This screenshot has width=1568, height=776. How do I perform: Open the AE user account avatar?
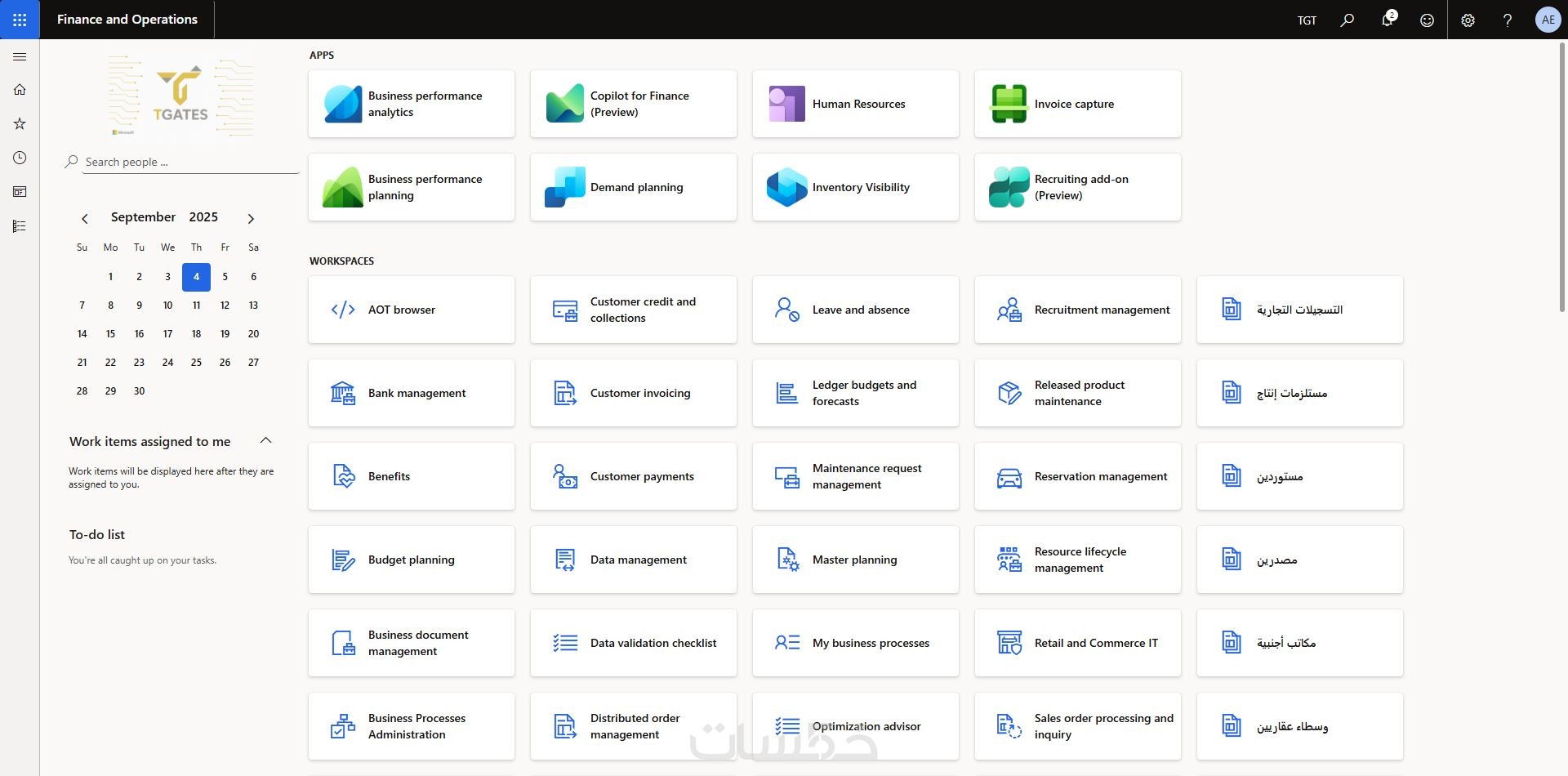click(1548, 20)
